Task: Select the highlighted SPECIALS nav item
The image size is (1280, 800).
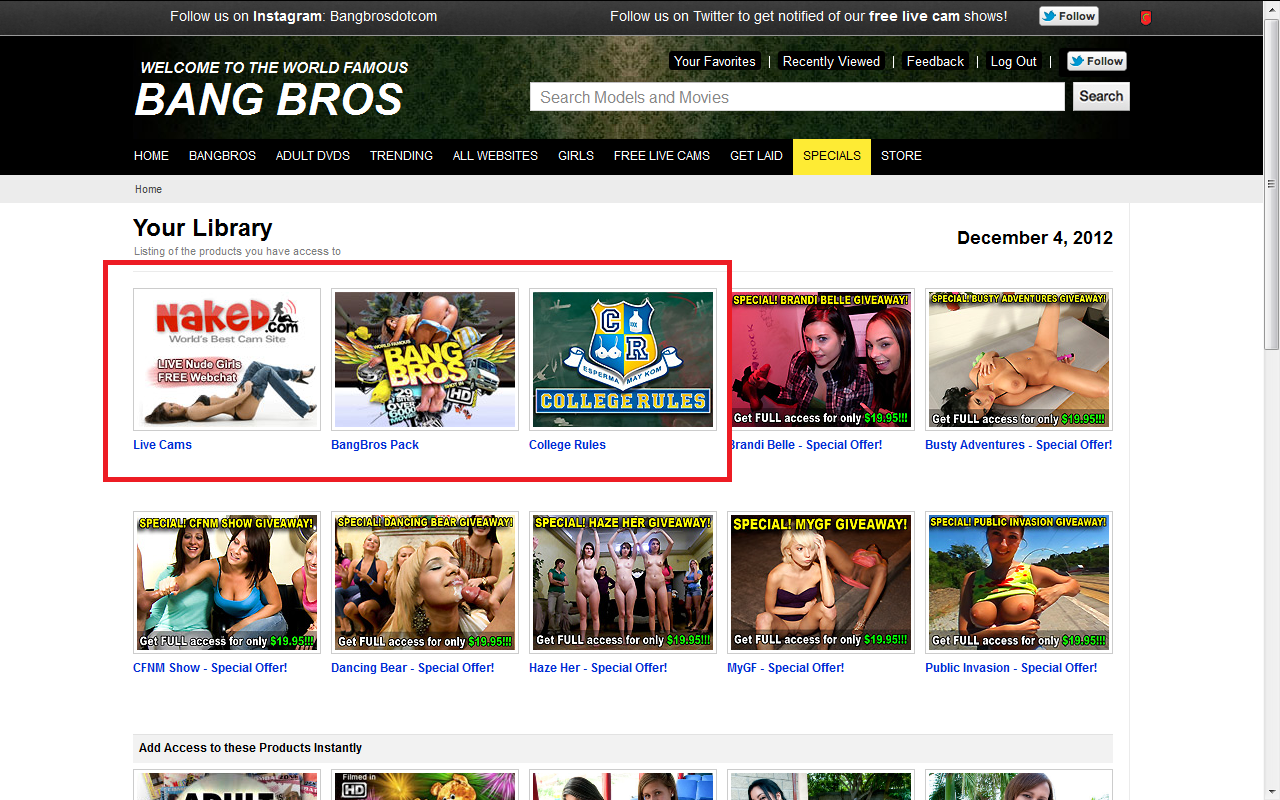Action: (x=832, y=156)
